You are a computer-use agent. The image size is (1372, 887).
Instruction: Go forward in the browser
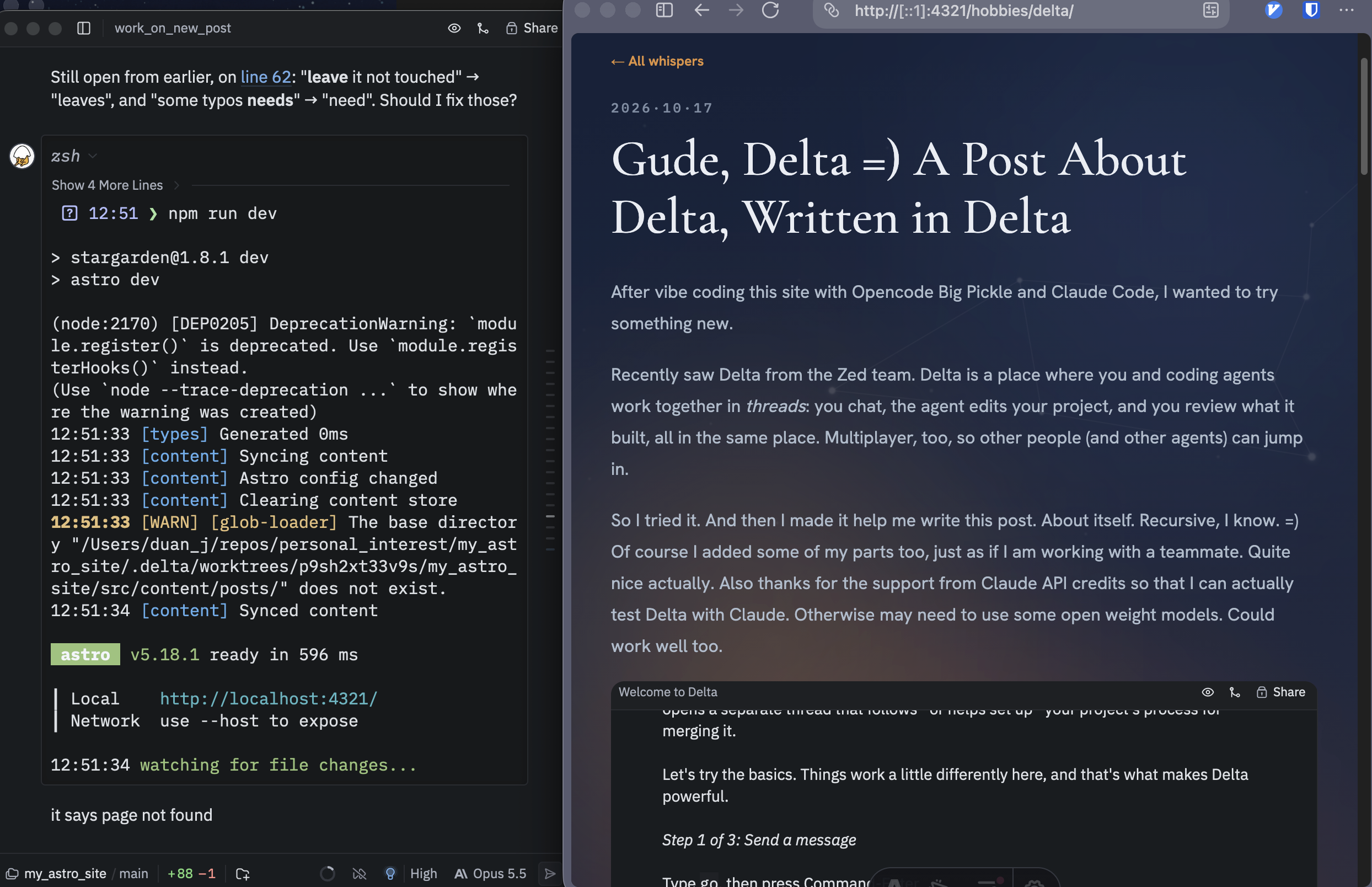736,10
